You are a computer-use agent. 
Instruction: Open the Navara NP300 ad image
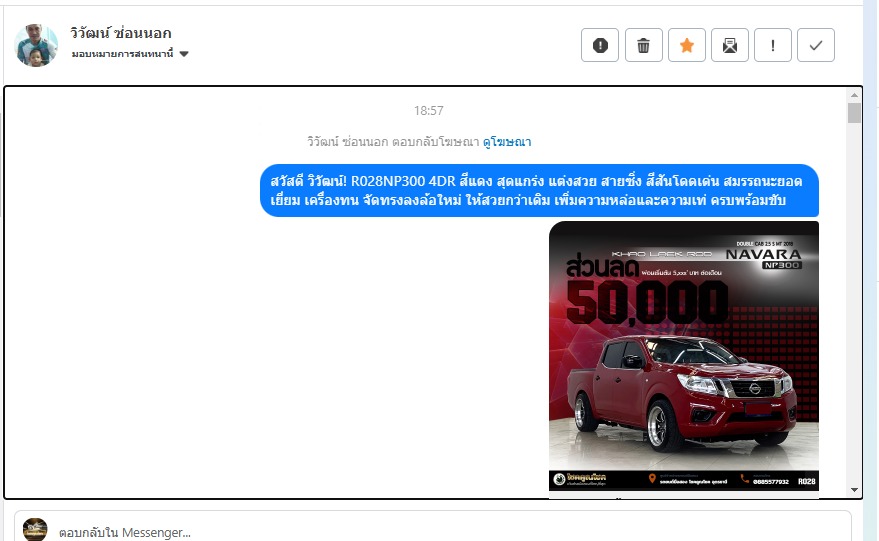click(x=683, y=356)
